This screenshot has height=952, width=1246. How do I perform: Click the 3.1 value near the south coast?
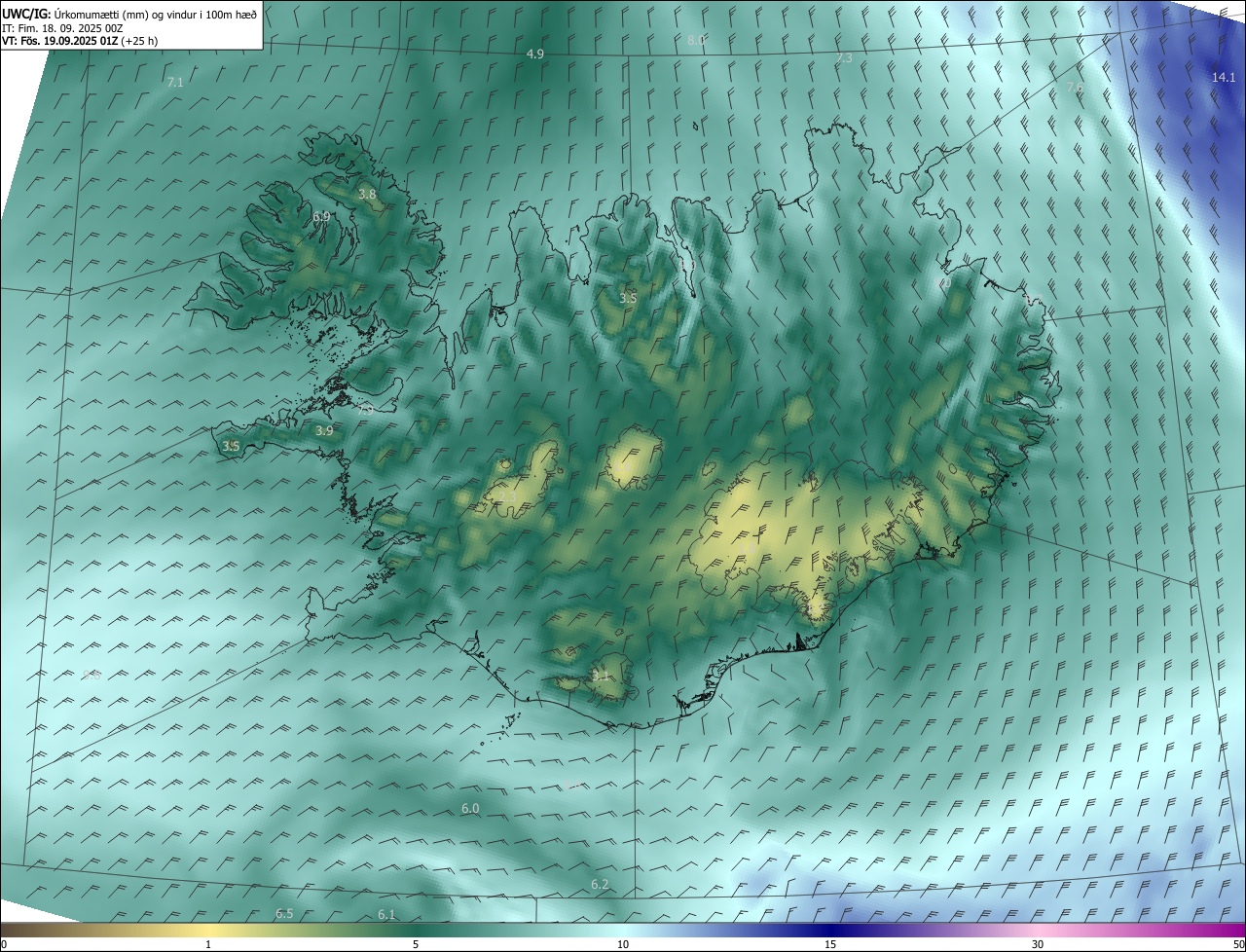pos(600,676)
